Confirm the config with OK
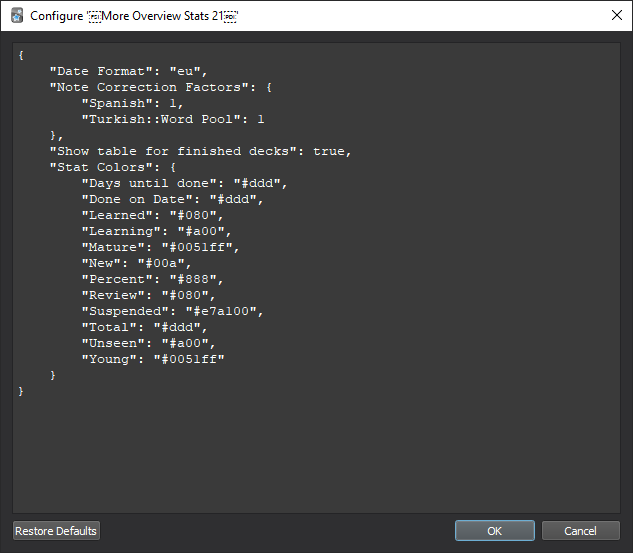Screen dimensions: 633x553 point(494,531)
